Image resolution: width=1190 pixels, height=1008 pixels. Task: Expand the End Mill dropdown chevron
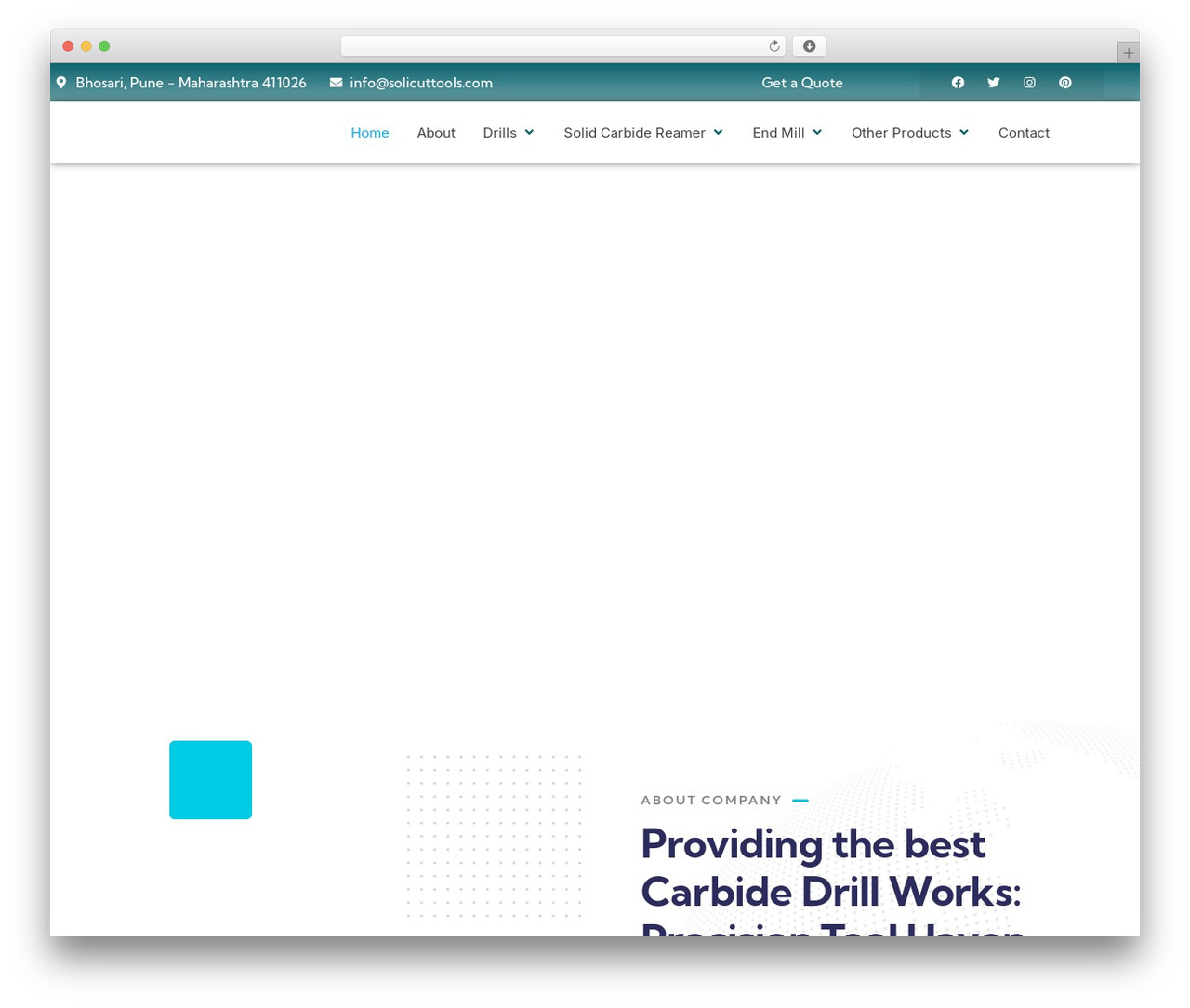click(817, 133)
